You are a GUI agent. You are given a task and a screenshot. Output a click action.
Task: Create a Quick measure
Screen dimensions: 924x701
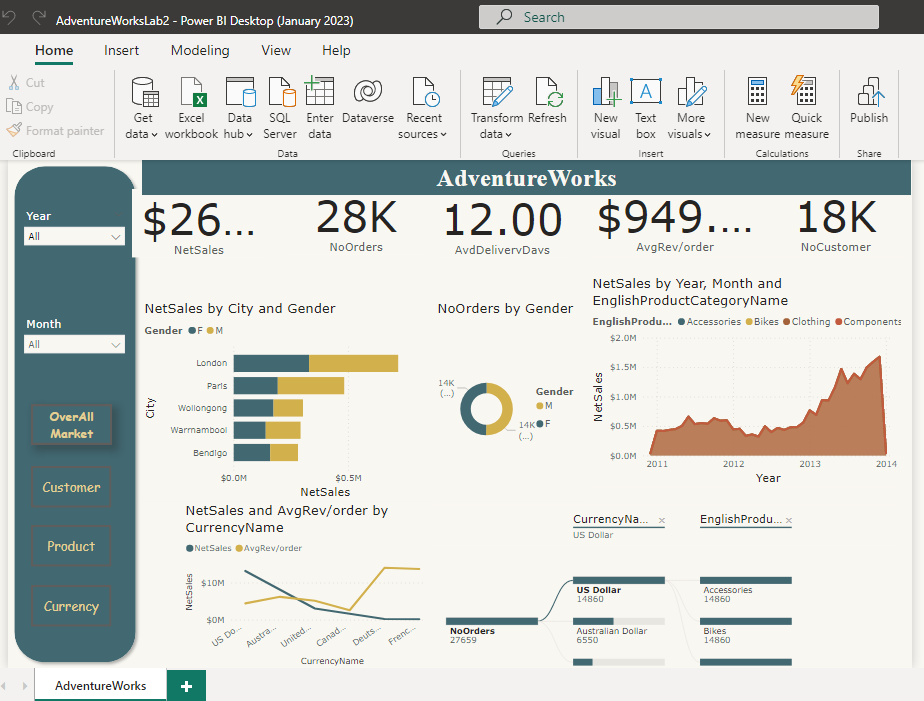click(x=806, y=93)
